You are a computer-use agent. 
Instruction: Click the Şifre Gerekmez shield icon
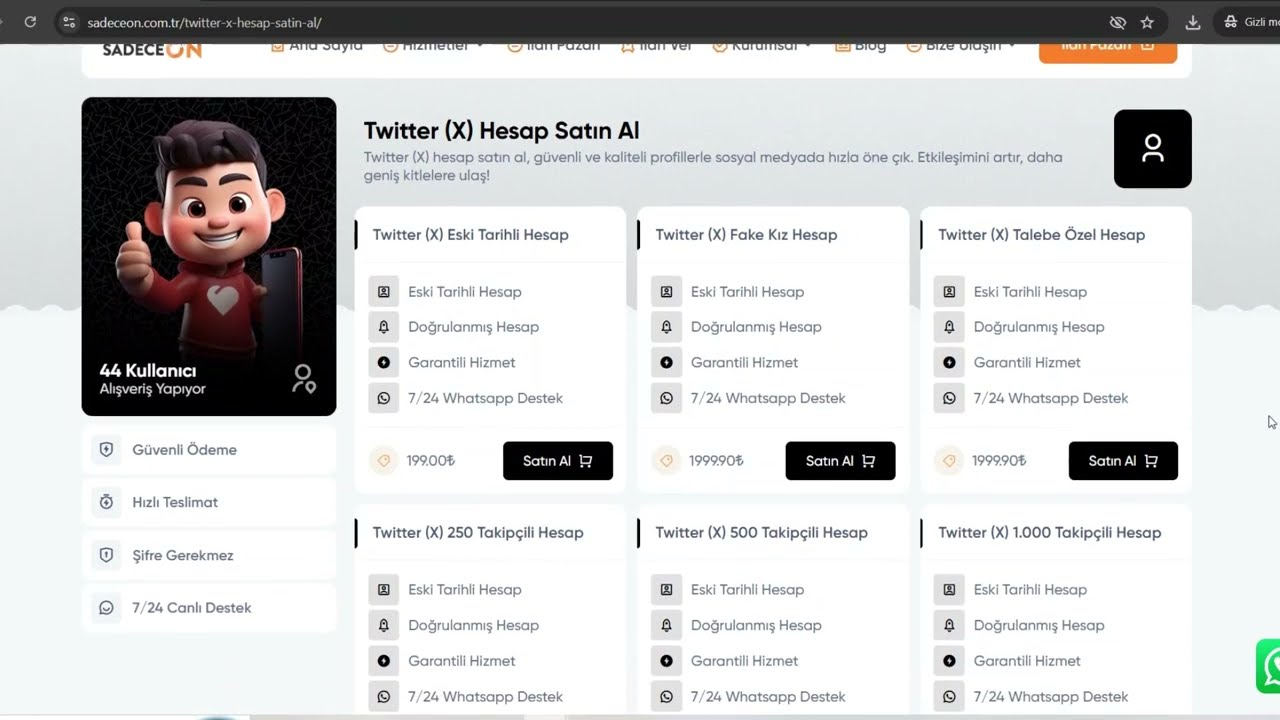(x=106, y=555)
